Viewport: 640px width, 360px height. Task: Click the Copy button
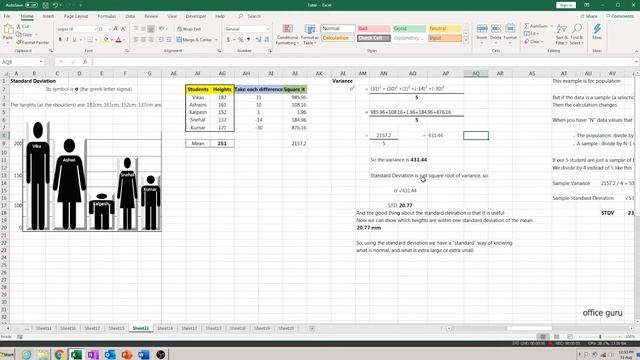(x=24, y=34)
